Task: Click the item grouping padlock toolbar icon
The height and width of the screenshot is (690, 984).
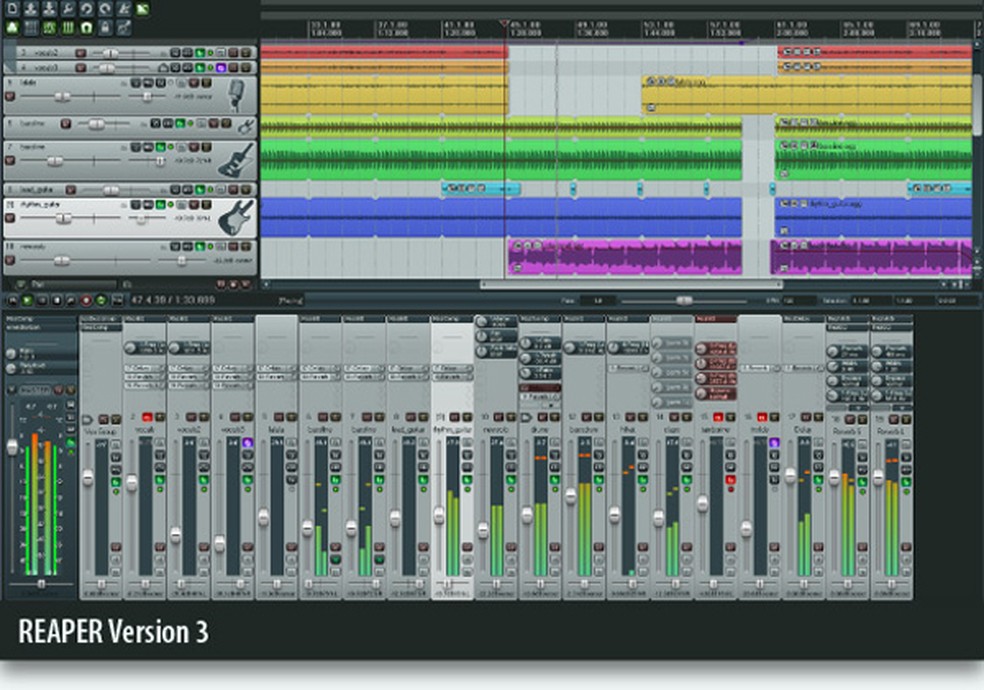Action: [x=102, y=26]
